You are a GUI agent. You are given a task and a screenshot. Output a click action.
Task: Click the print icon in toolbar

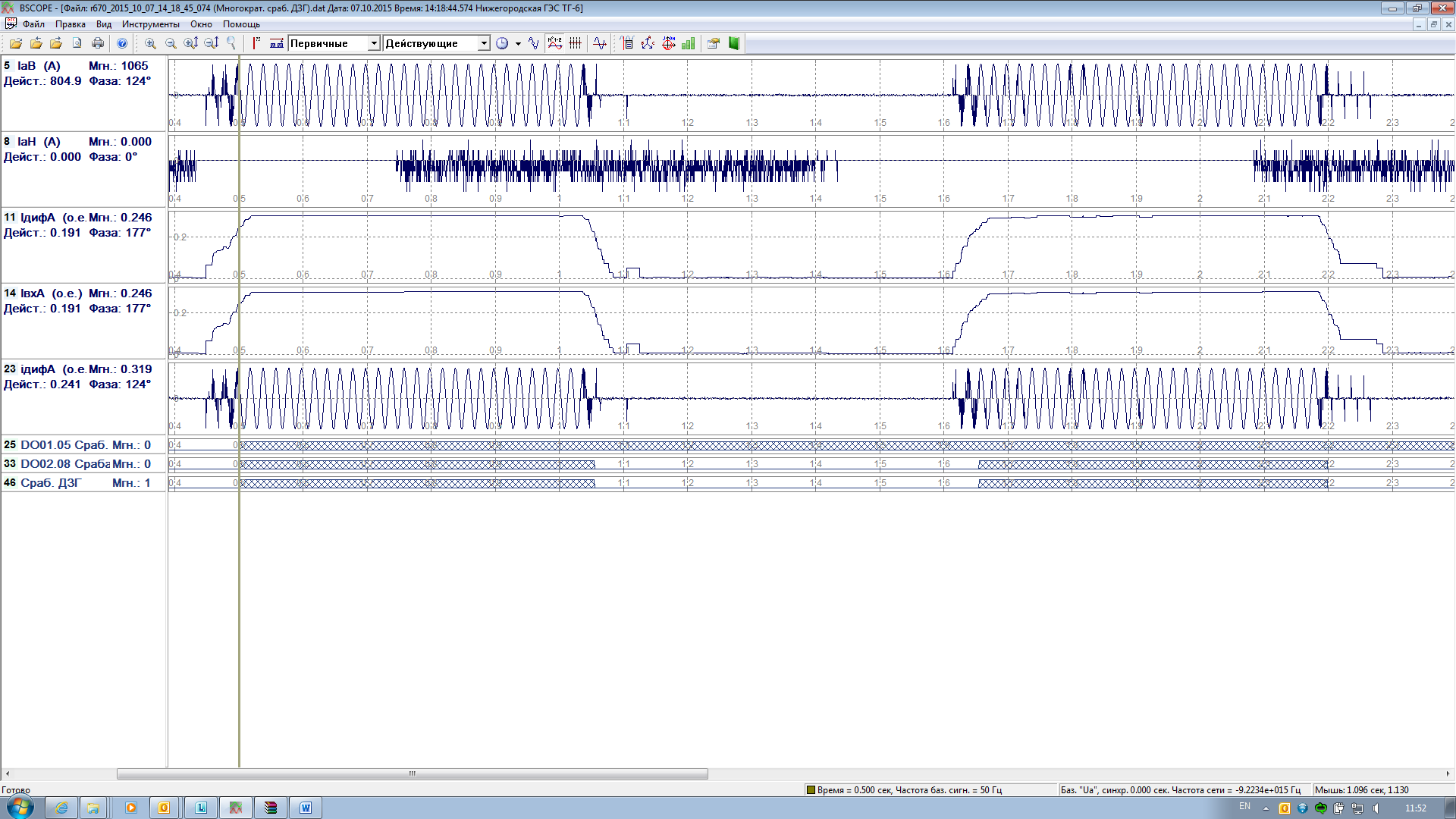98,43
